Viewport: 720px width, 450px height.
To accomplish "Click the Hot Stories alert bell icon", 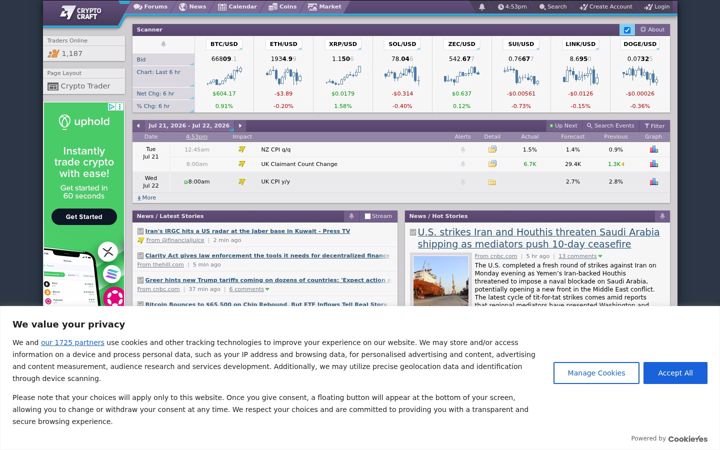I will click(662, 216).
